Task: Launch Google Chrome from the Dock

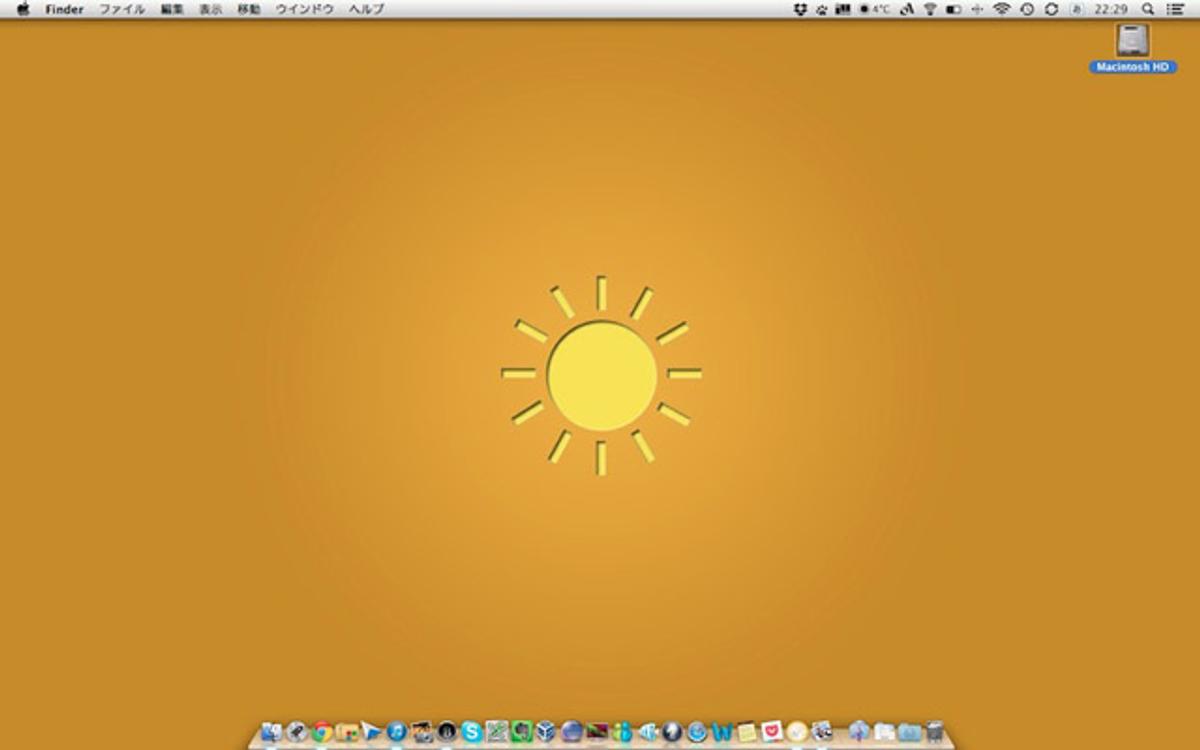Action: tap(322, 732)
